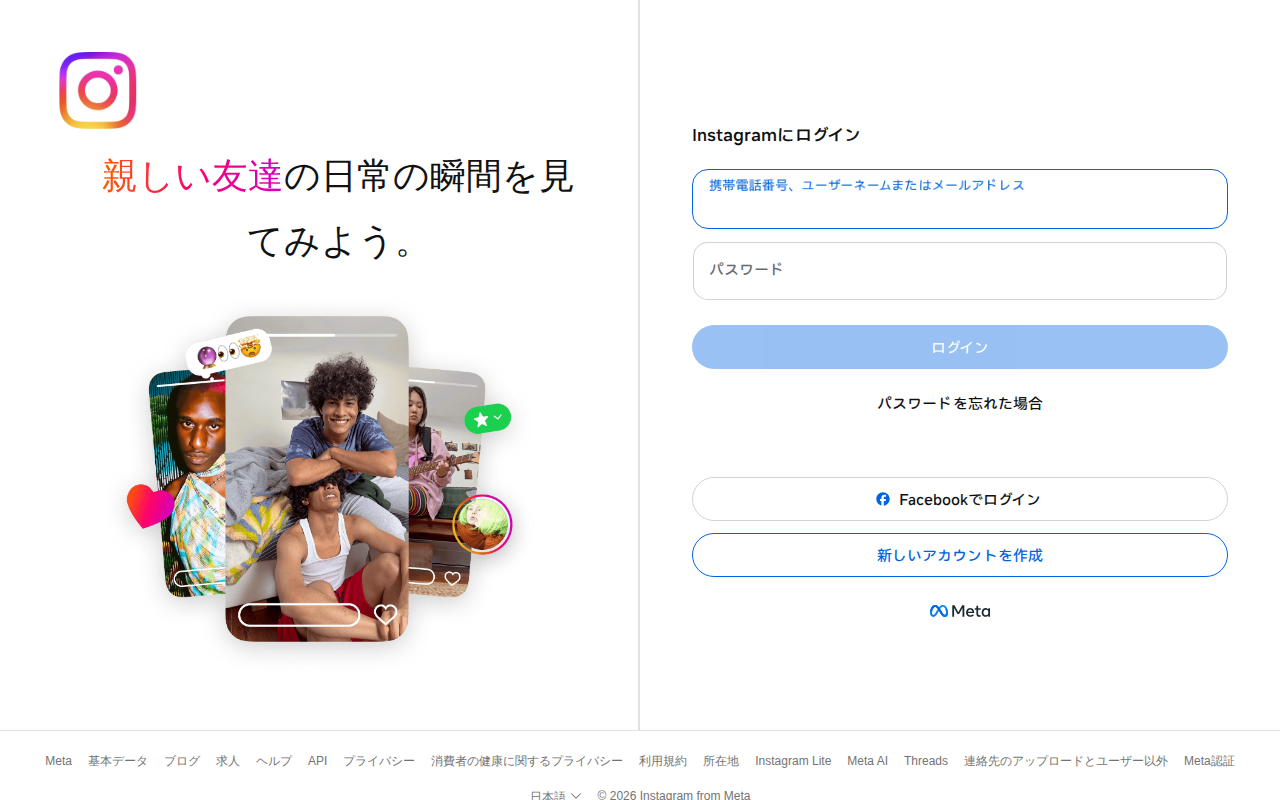Select Facebookでログイン
Screen dimensions: 1280x800
[959, 499]
